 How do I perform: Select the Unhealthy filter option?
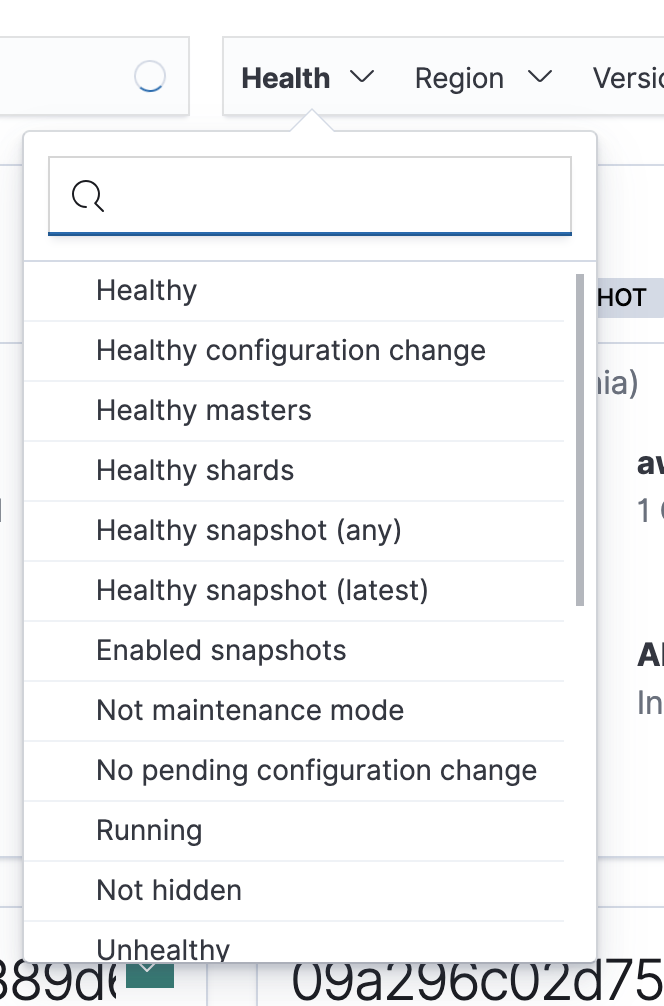[163, 948]
